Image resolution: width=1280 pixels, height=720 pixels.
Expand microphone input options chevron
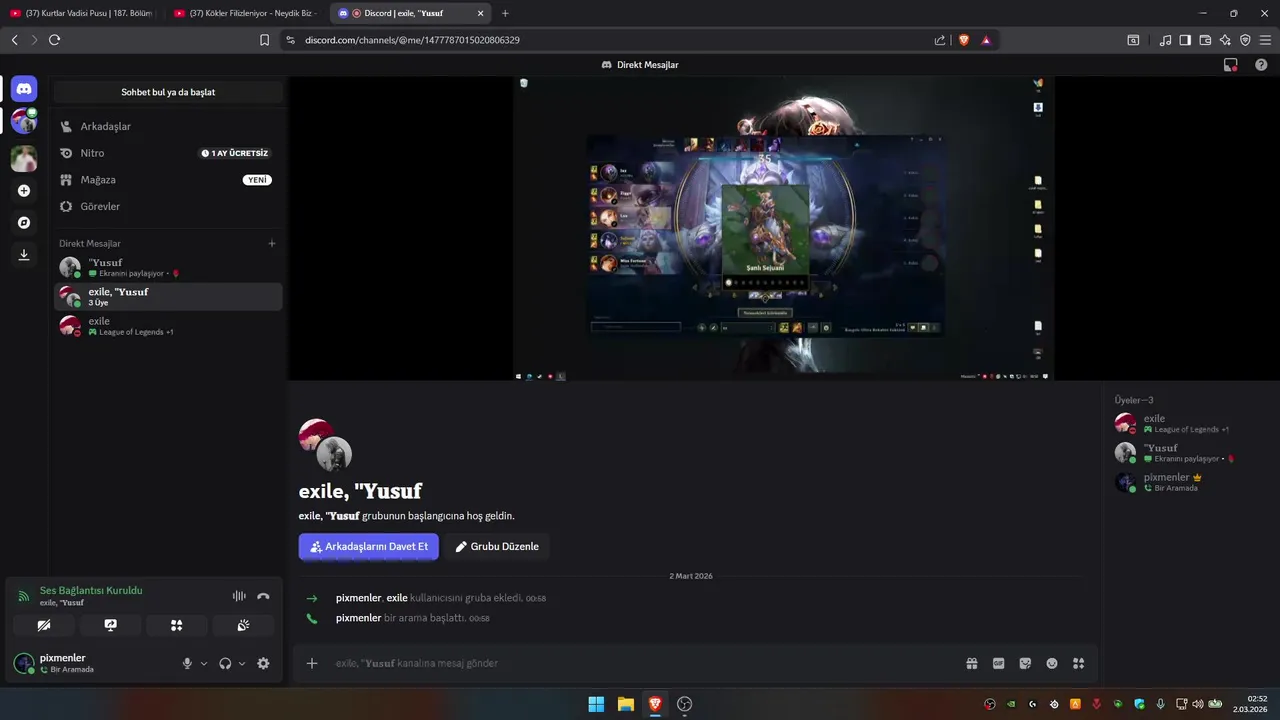(204, 663)
